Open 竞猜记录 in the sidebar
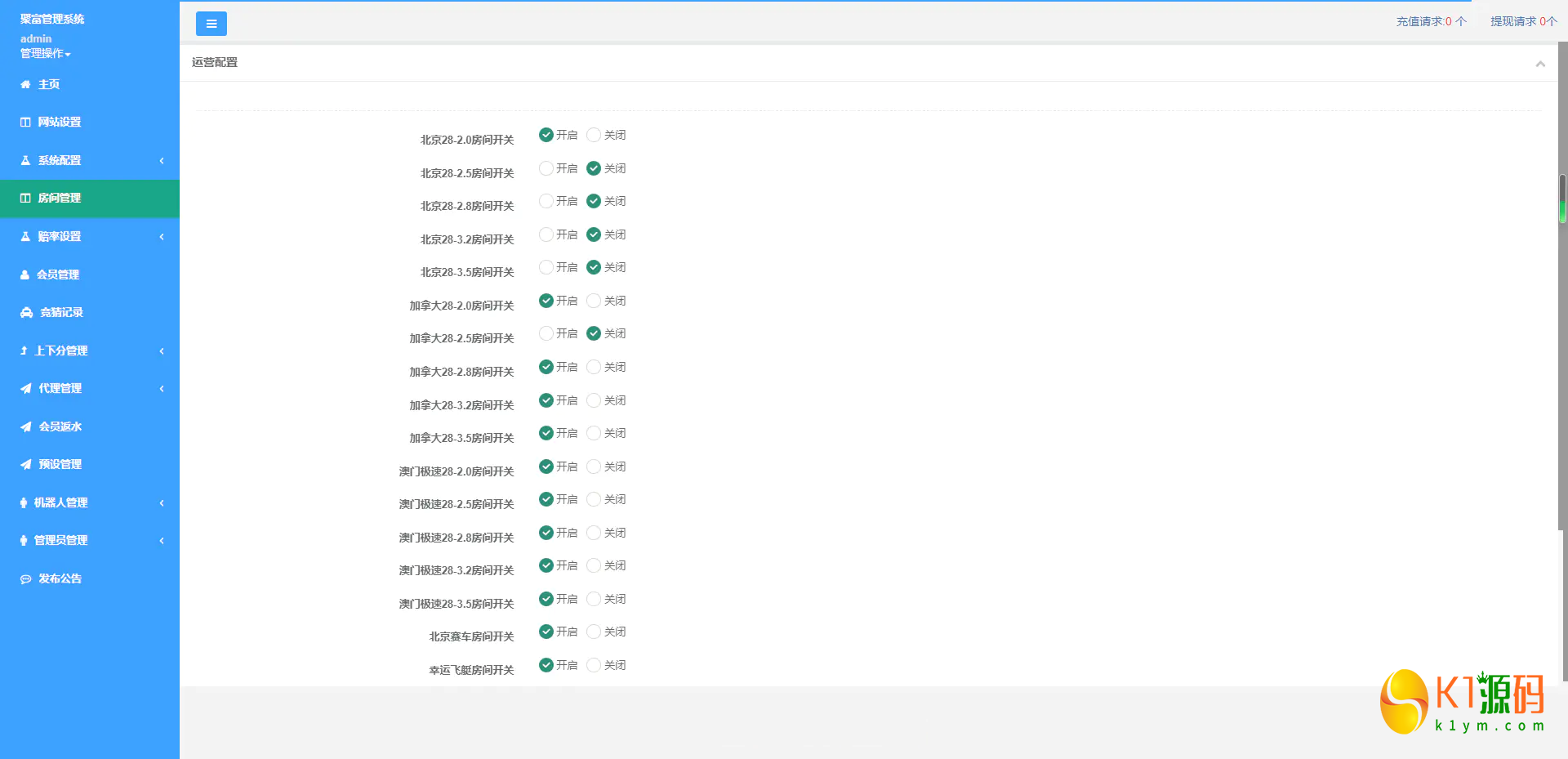Image resolution: width=1568 pixels, height=759 pixels. coord(90,312)
